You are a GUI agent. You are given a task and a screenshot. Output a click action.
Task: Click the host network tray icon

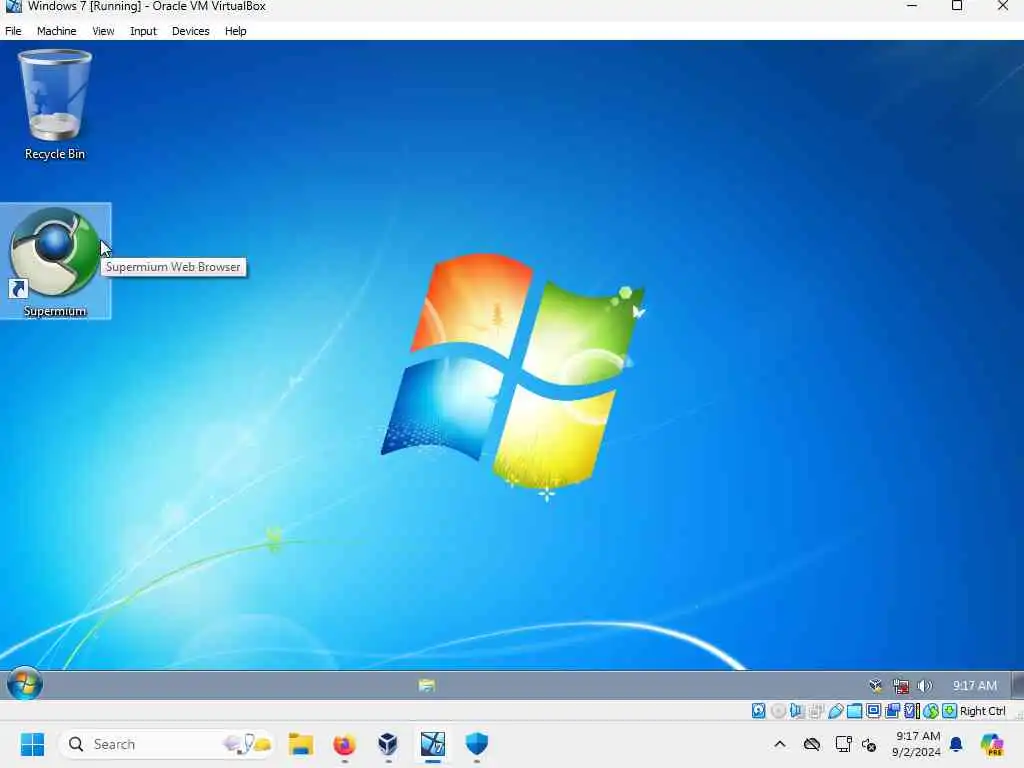(843, 744)
